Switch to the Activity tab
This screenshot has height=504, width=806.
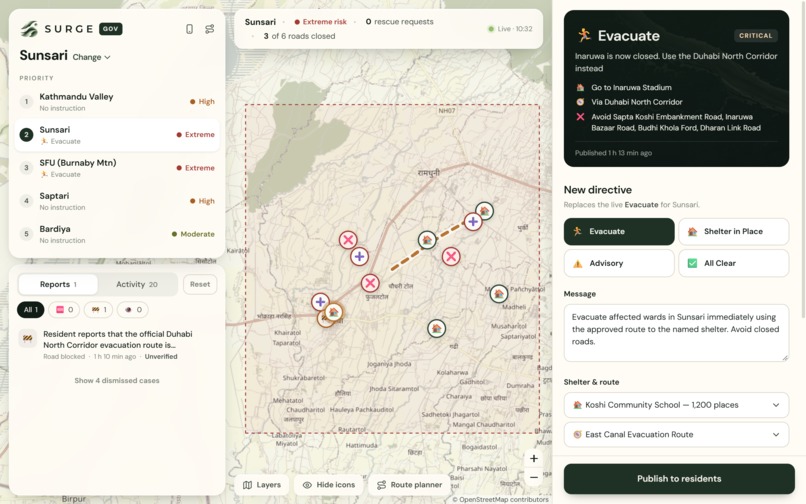[x=137, y=284]
